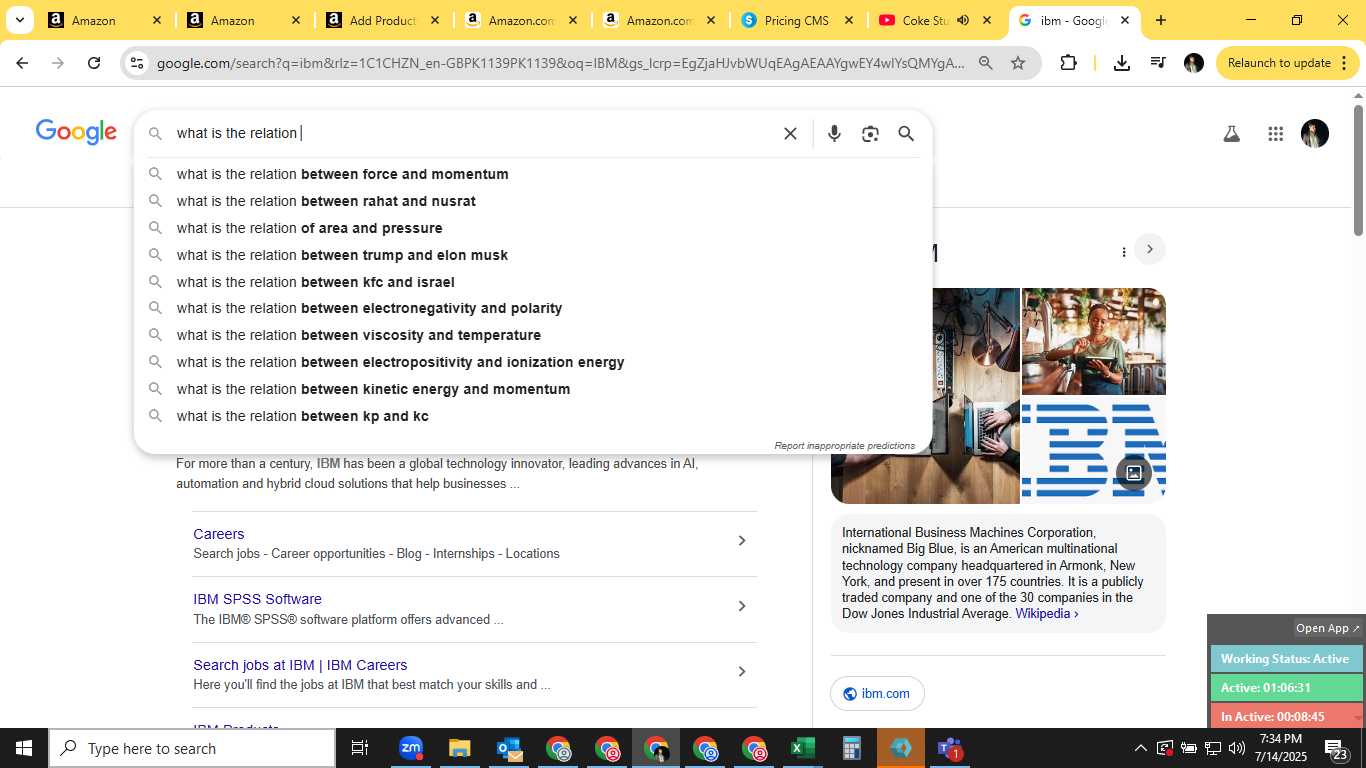Open Zoom app from the taskbar
Image resolution: width=1366 pixels, height=768 pixels.
[411, 748]
